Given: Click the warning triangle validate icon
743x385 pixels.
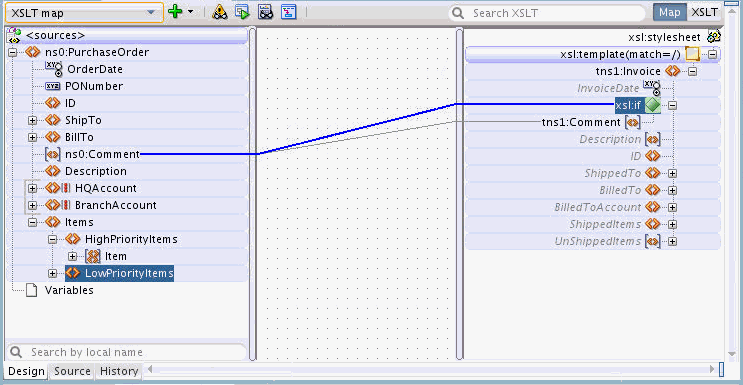Looking at the screenshot, I should 219,12.
